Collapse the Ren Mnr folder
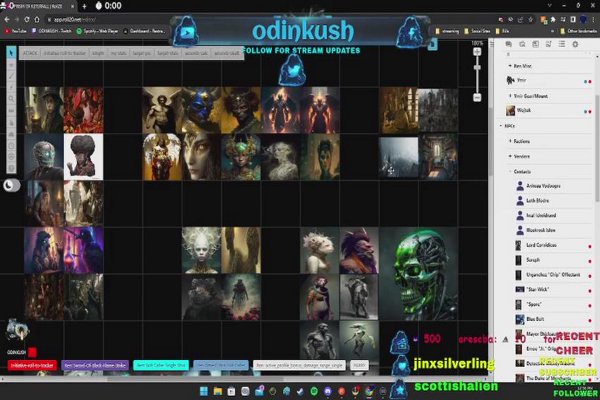The width and height of the screenshot is (600, 400). [510, 66]
